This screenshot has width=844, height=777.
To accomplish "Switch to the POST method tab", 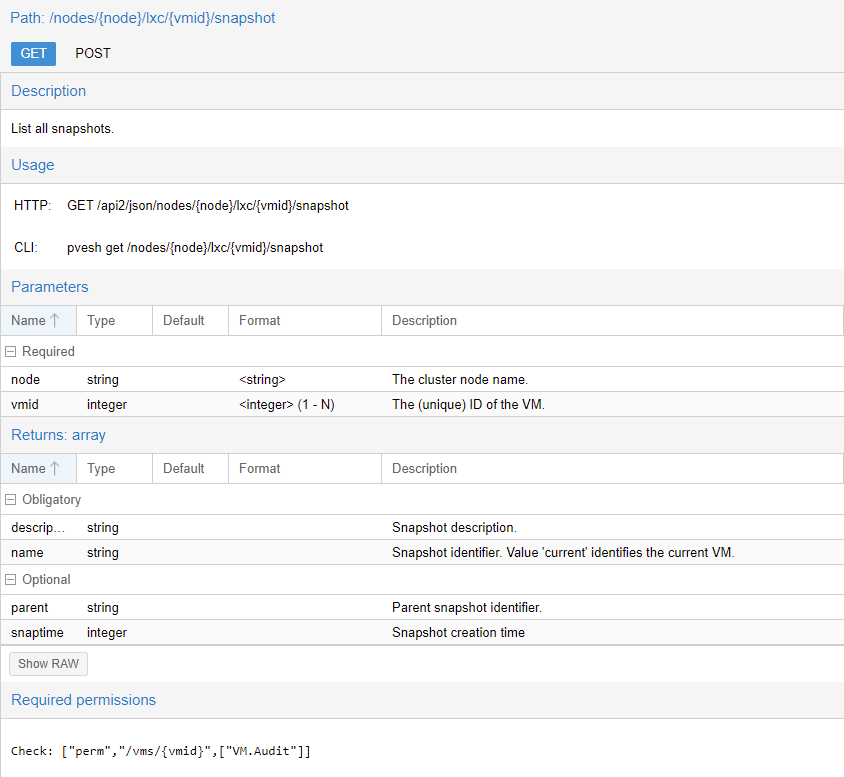I will (93, 54).
